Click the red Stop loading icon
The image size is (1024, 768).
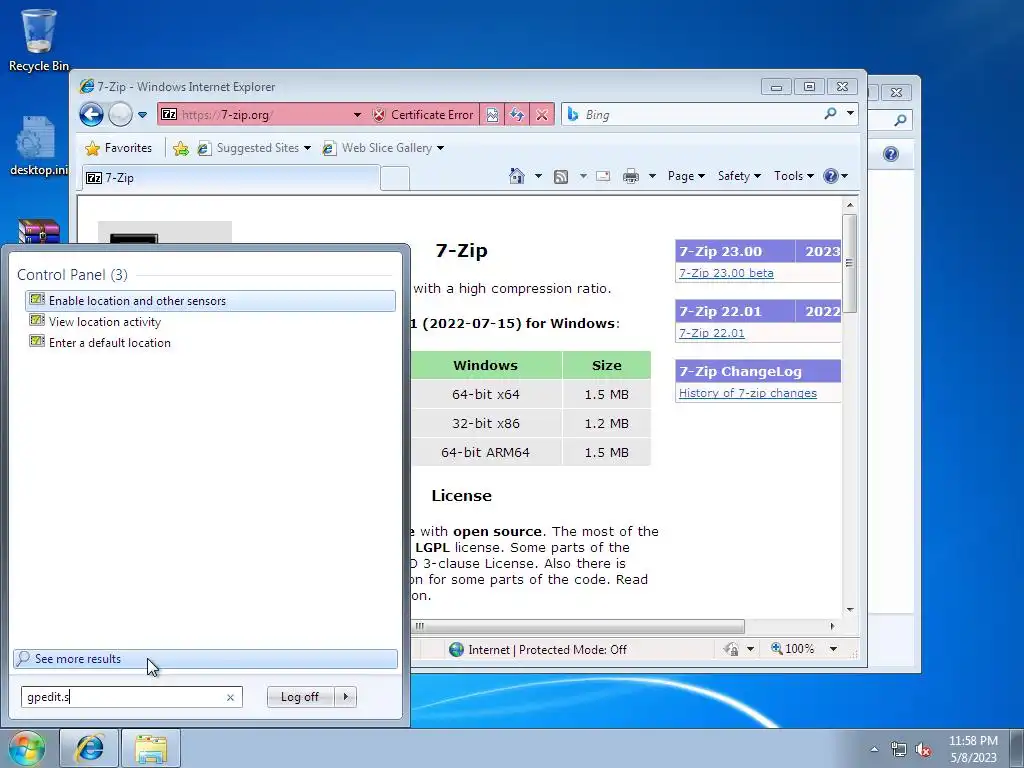pyautogui.click(x=542, y=115)
